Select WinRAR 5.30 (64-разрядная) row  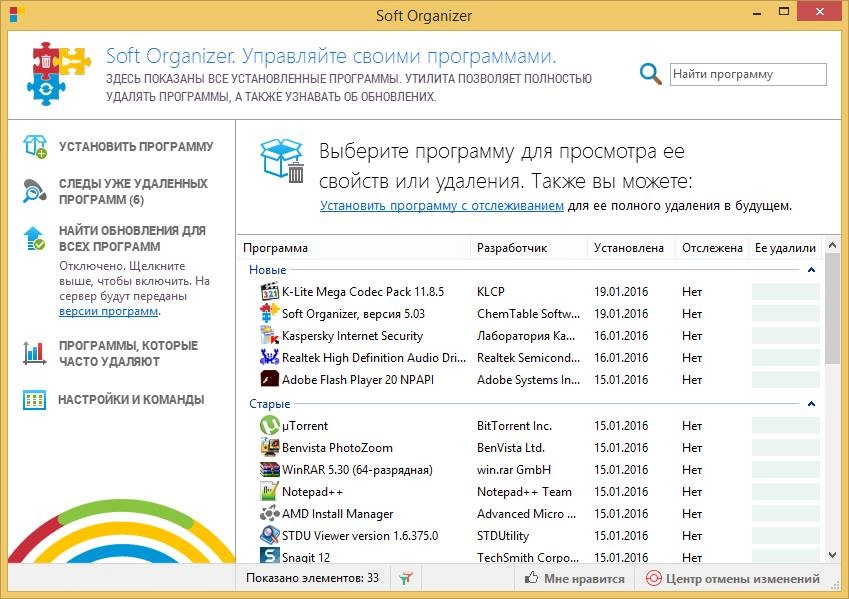[x=531, y=470]
